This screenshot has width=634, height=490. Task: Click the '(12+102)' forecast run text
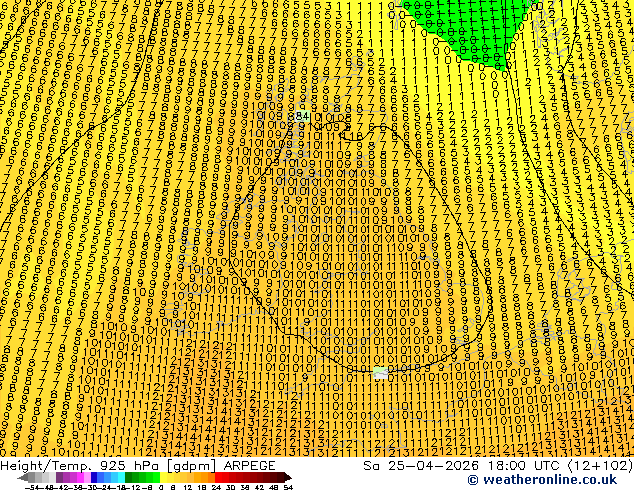[x=600, y=466]
